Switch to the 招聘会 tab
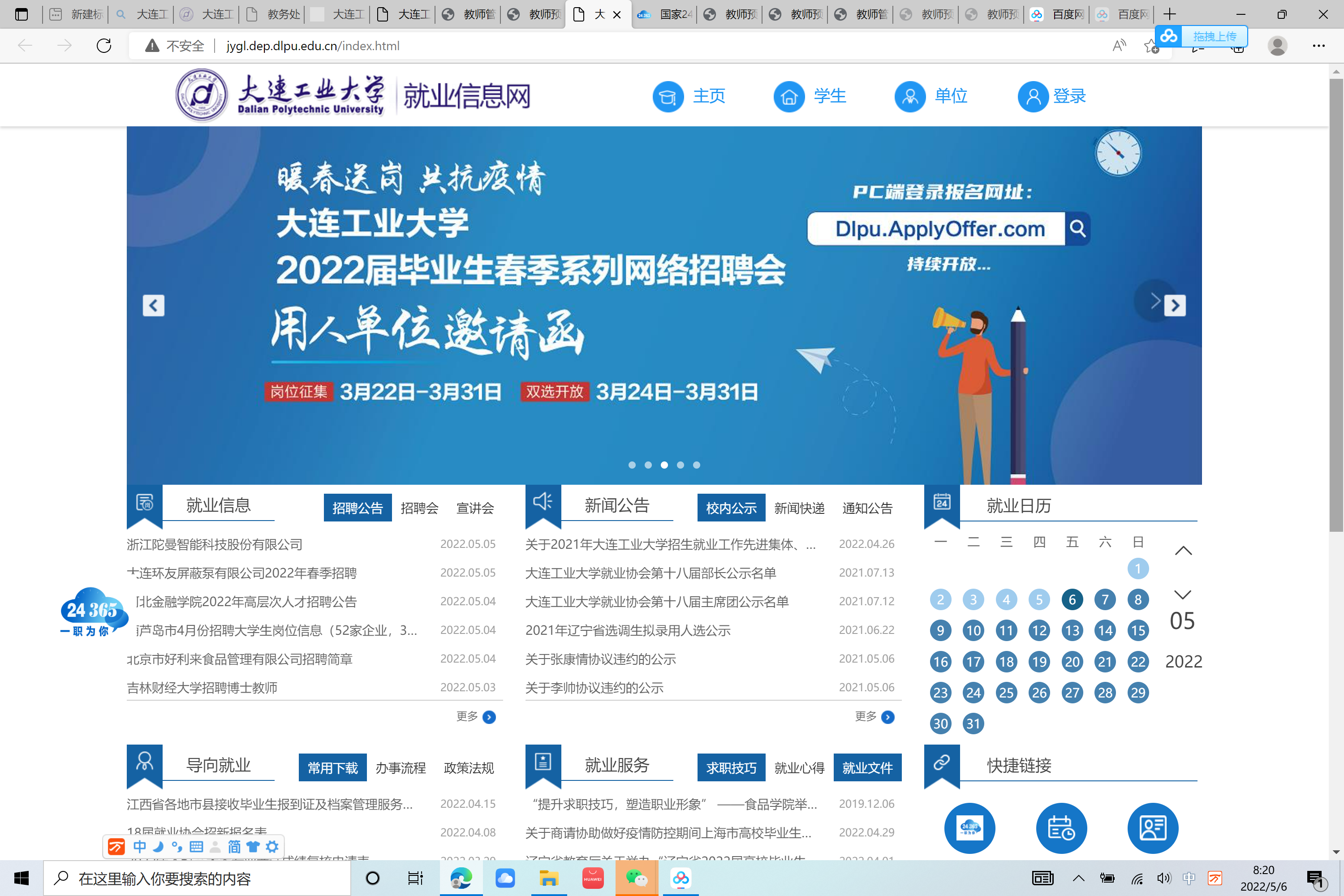 point(419,508)
